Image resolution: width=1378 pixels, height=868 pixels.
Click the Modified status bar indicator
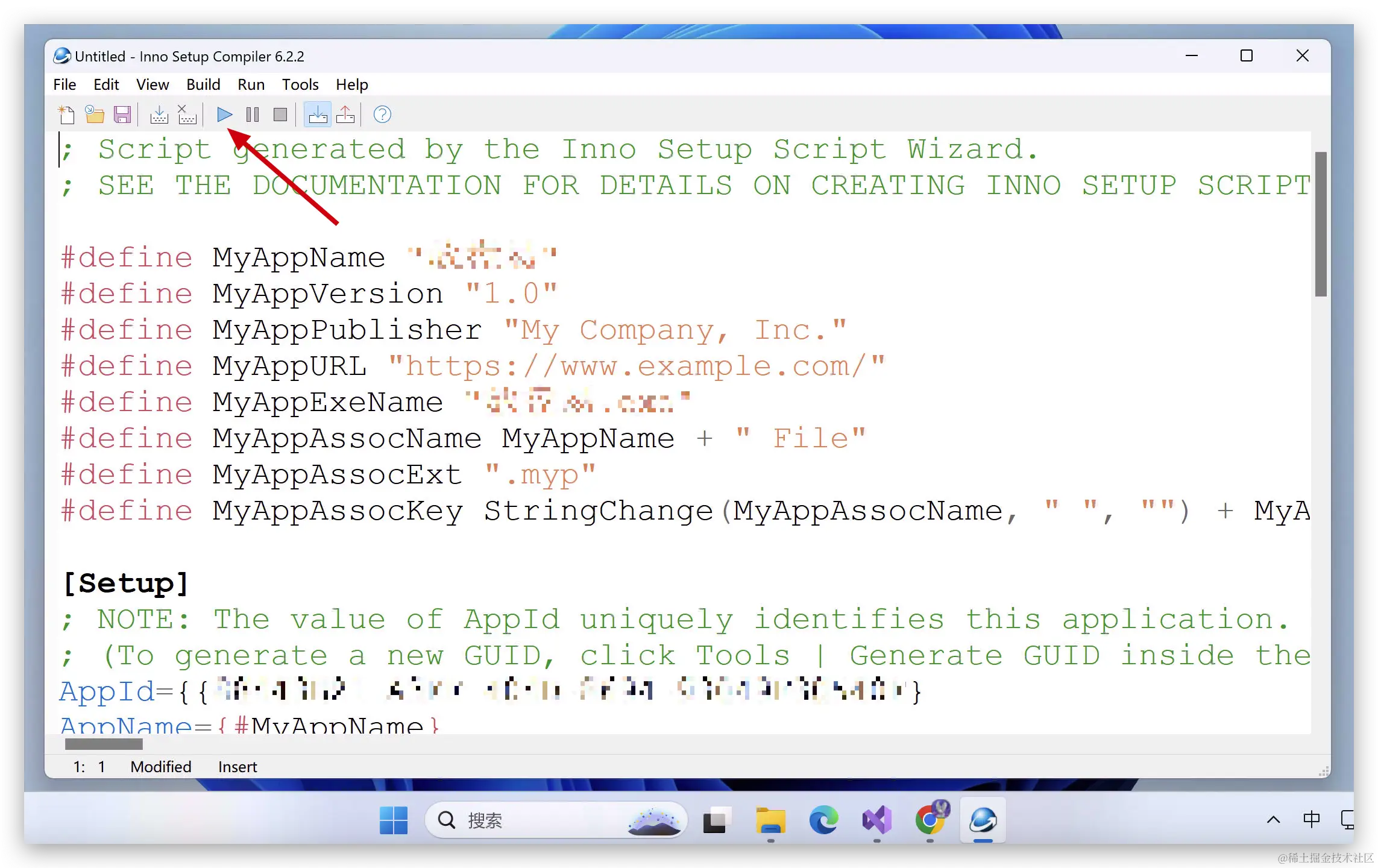(x=161, y=767)
